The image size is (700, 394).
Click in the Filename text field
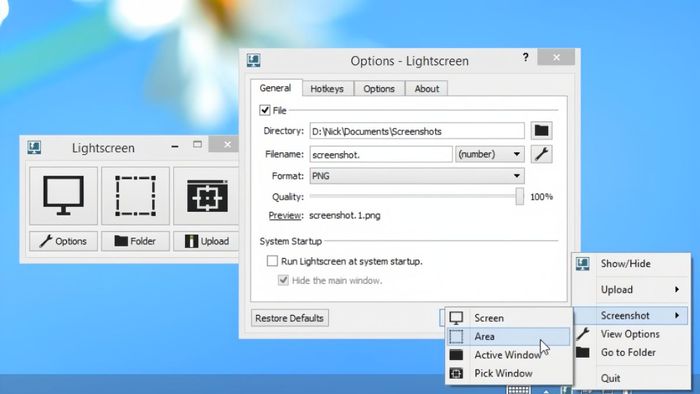coord(381,154)
